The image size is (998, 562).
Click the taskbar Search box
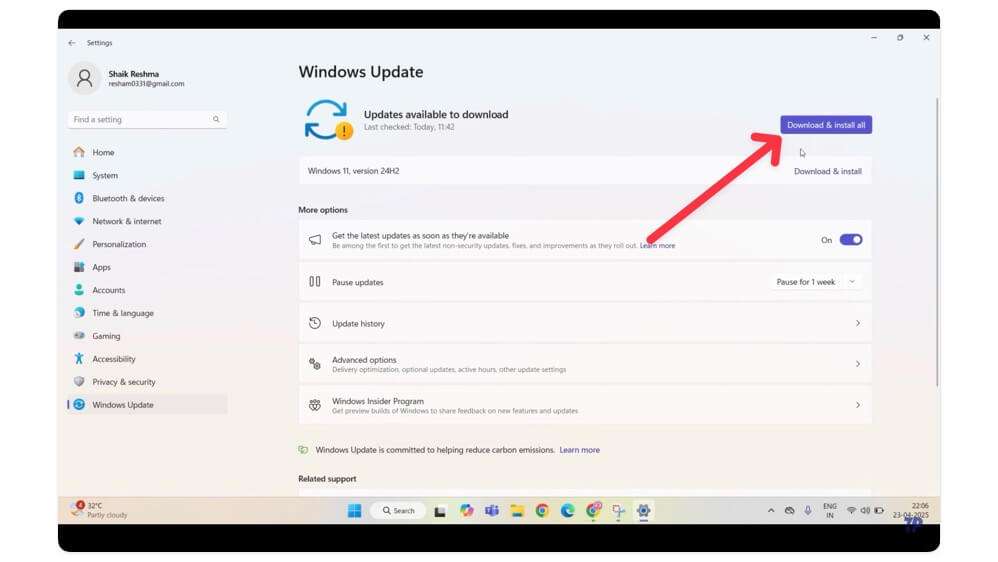point(398,510)
